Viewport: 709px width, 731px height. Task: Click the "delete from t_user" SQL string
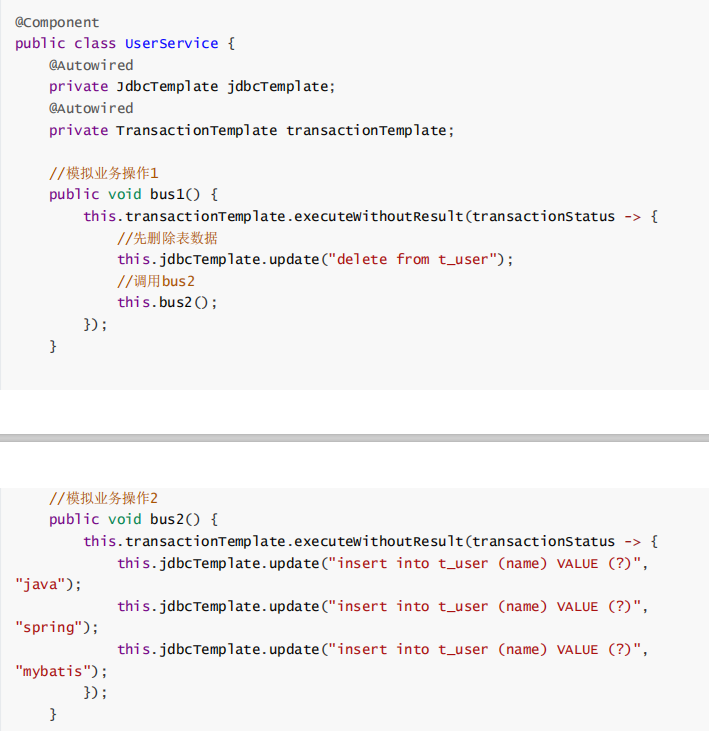pyautogui.click(x=416, y=259)
